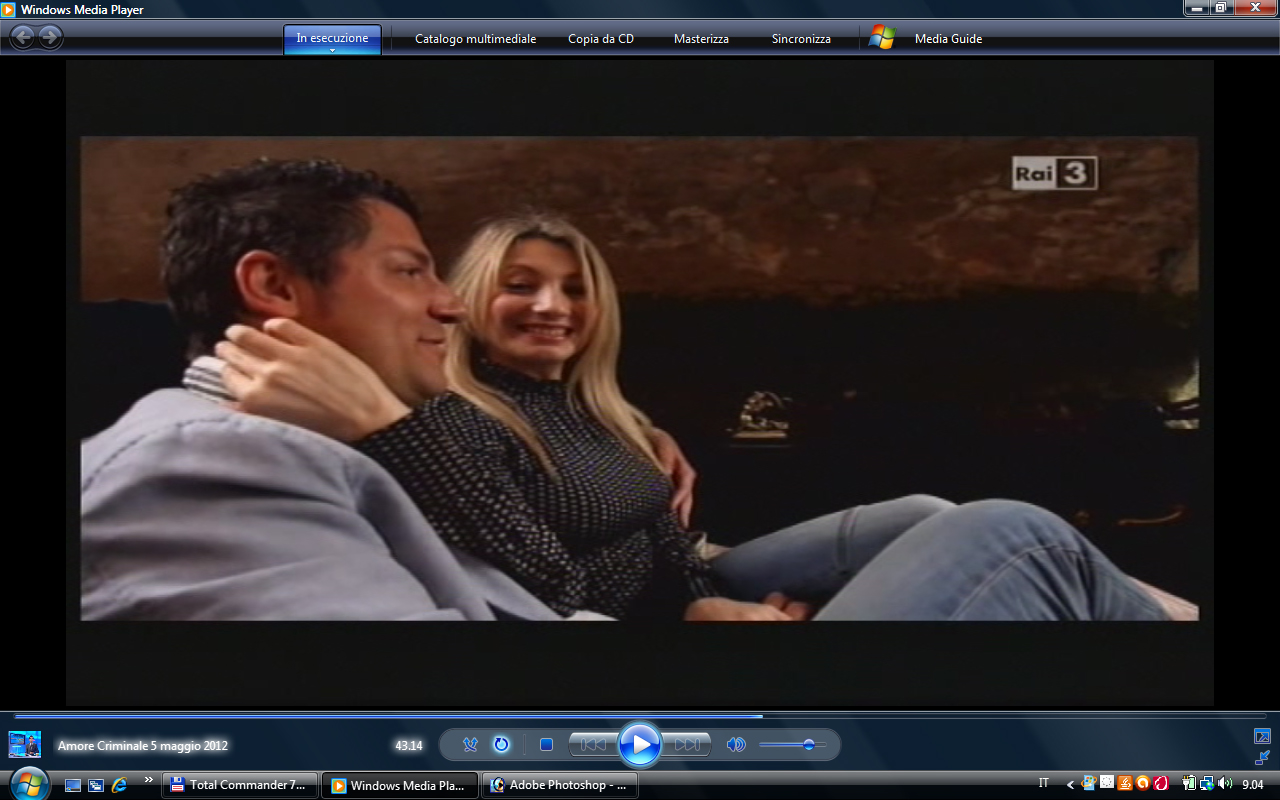Click the Windows messenger tray icon
This screenshot has height=800, width=1280.
pyautogui.click(x=1089, y=784)
